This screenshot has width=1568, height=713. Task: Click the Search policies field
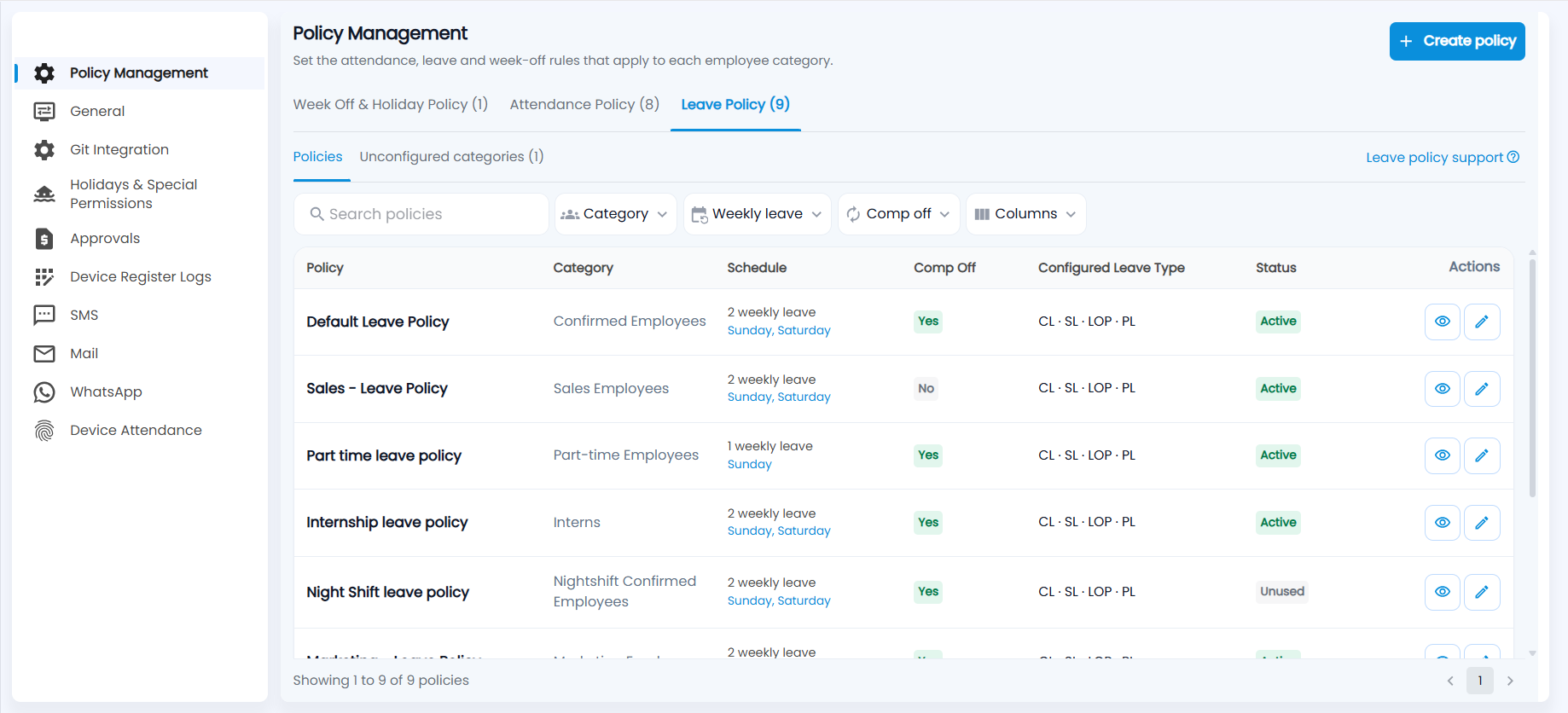(x=421, y=214)
